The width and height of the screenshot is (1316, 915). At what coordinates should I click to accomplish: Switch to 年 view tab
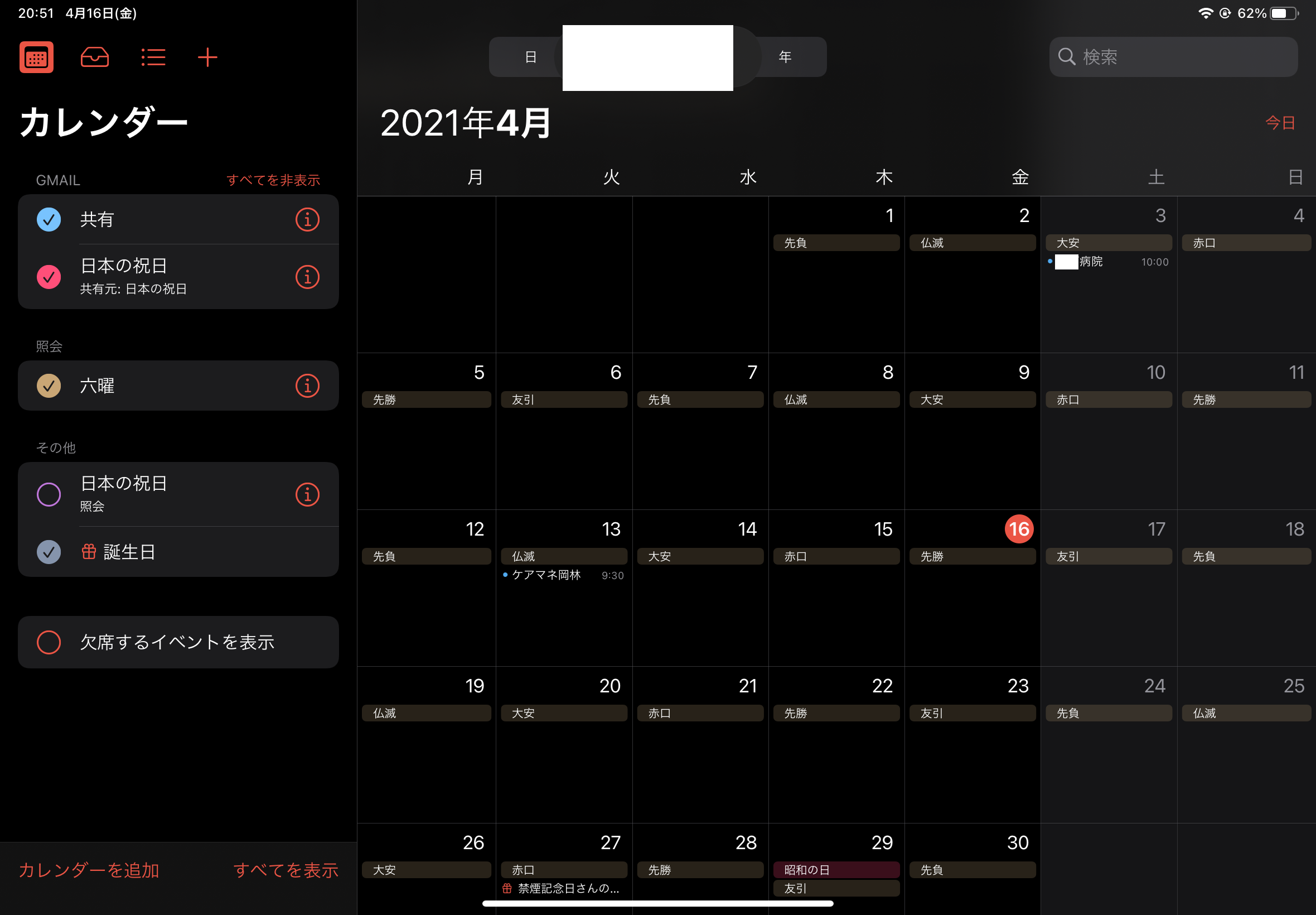pyautogui.click(x=785, y=57)
